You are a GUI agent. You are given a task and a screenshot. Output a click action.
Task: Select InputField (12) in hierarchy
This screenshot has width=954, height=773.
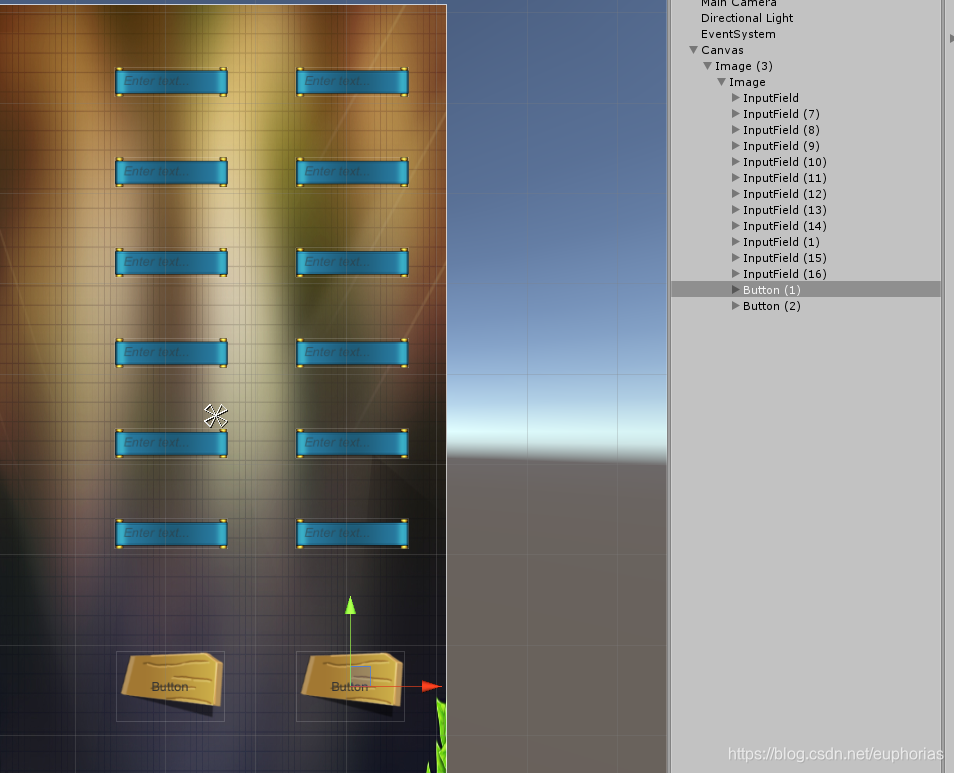tap(784, 194)
